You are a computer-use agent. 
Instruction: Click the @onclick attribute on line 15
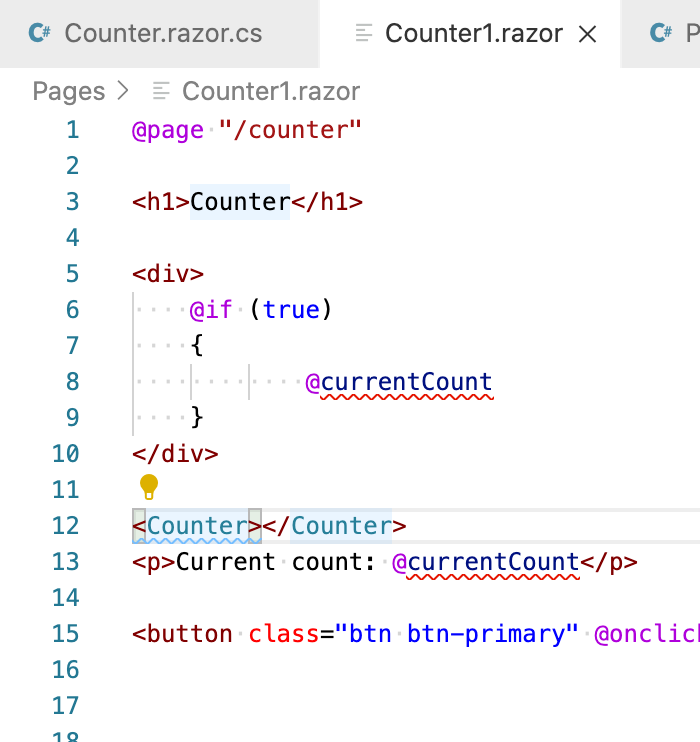(647, 634)
